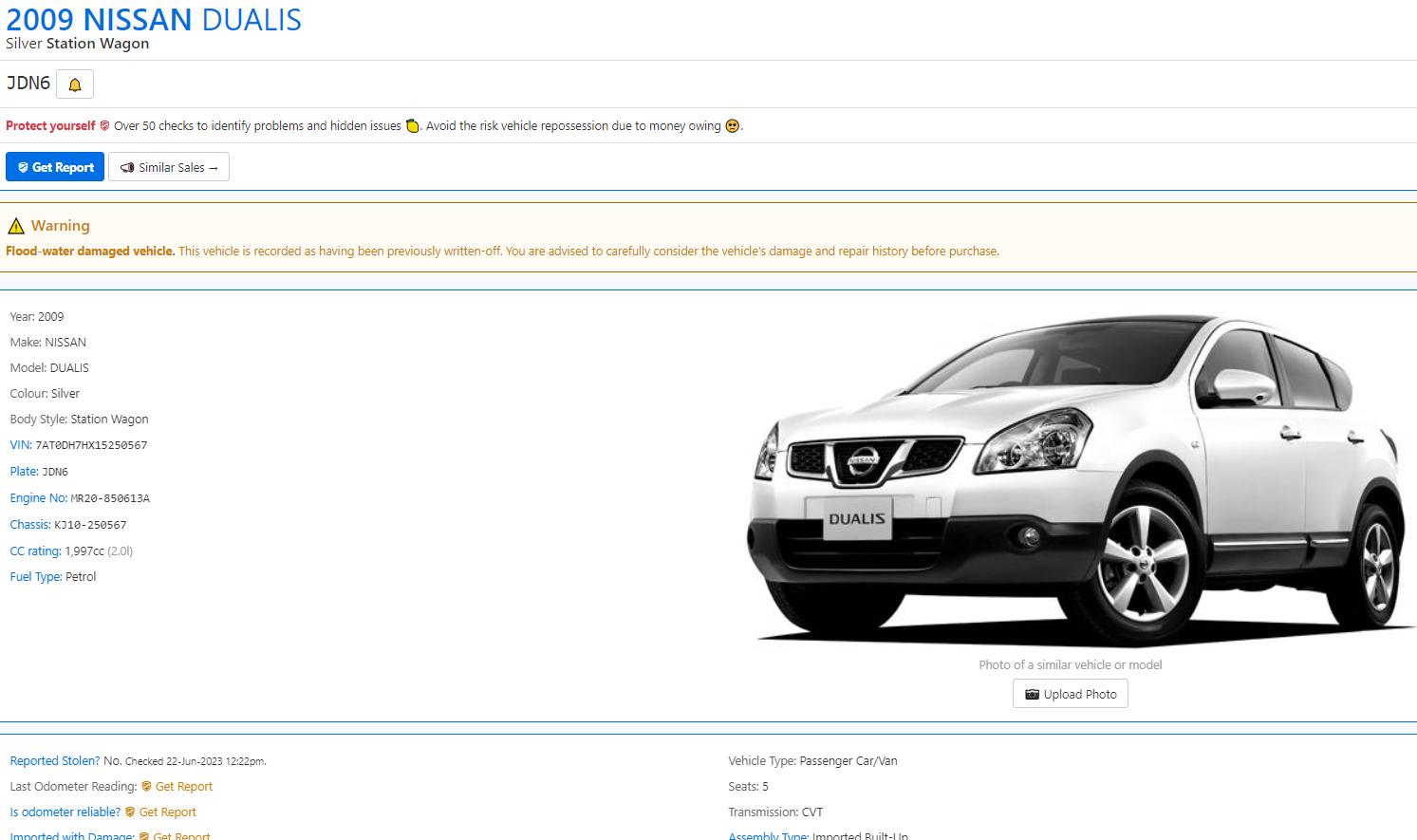The height and width of the screenshot is (840, 1417).
Task: Click the Flood-water damaged vehicle text
Action: coord(90,252)
